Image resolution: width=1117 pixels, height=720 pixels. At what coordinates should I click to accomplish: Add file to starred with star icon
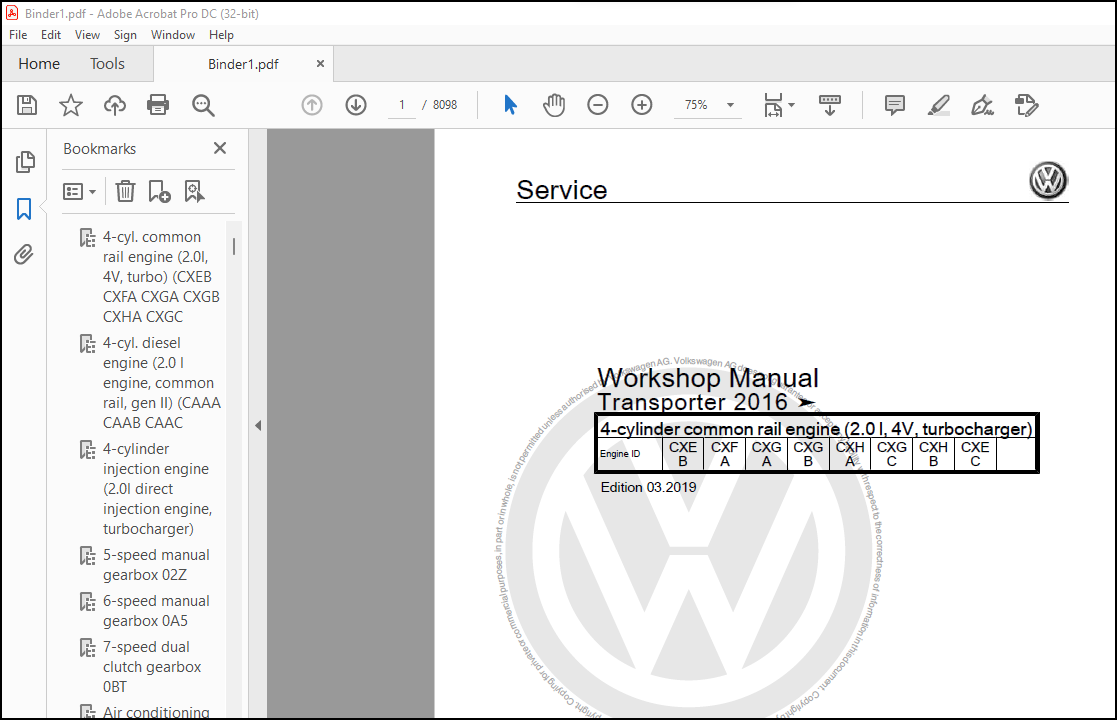pyautogui.click(x=71, y=105)
